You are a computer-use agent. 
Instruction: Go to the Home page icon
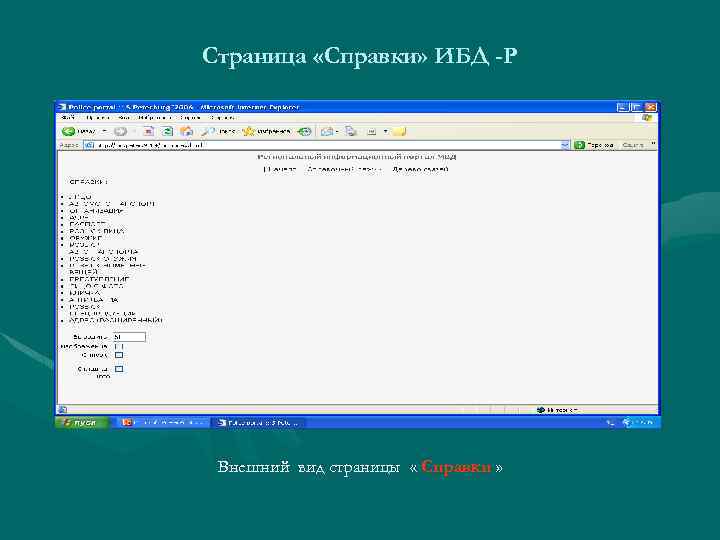186,131
